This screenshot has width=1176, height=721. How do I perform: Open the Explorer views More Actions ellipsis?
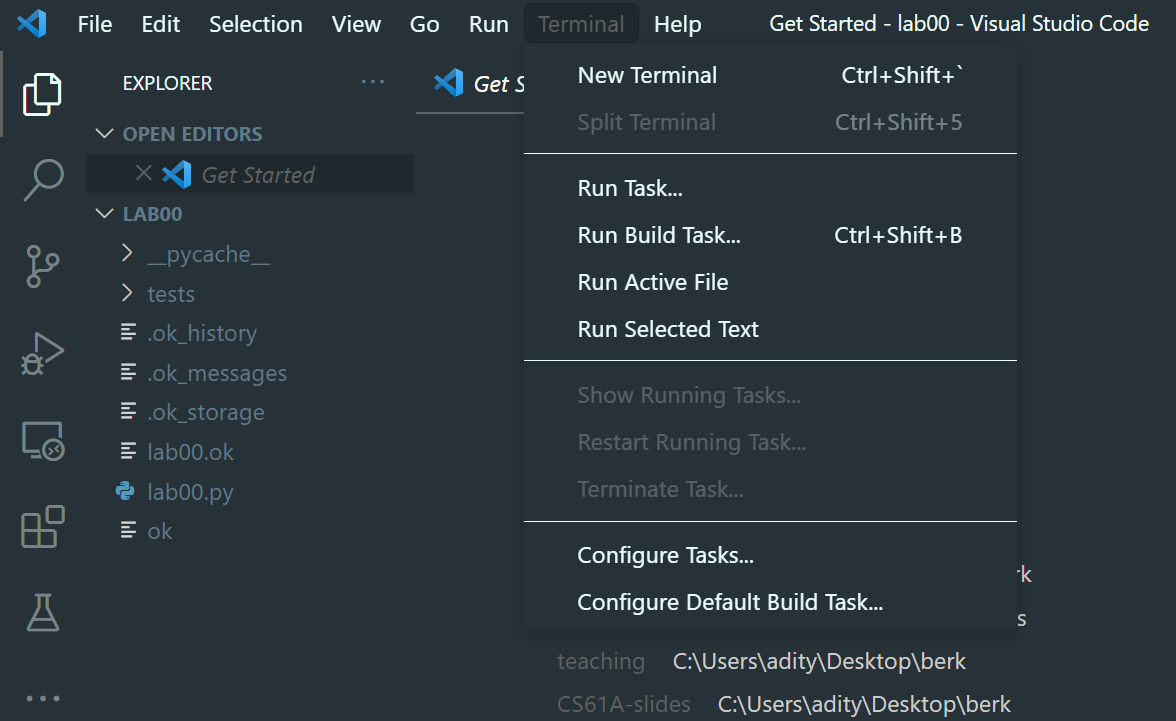373,82
